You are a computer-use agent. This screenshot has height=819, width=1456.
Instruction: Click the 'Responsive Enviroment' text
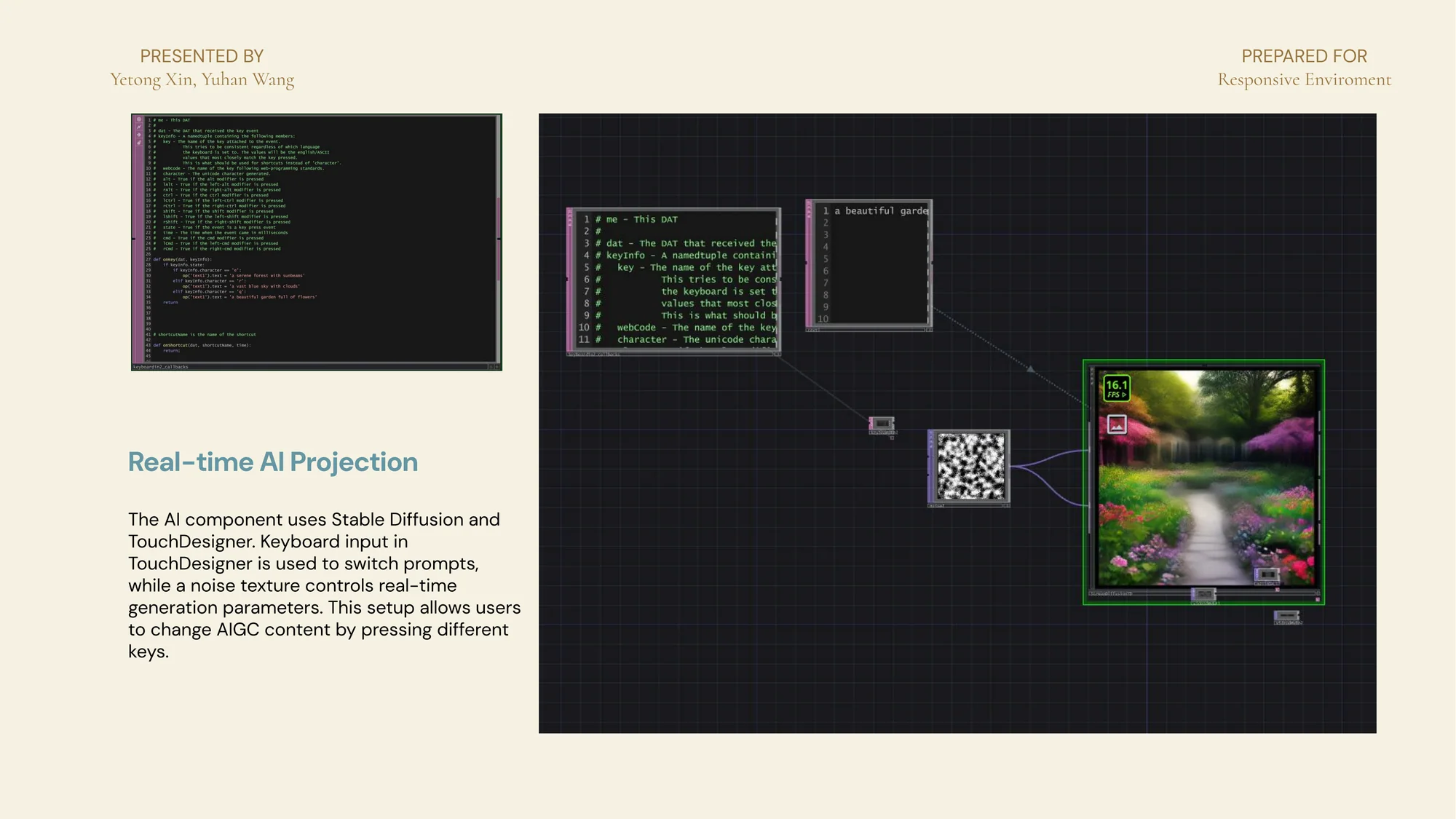click(1305, 79)
